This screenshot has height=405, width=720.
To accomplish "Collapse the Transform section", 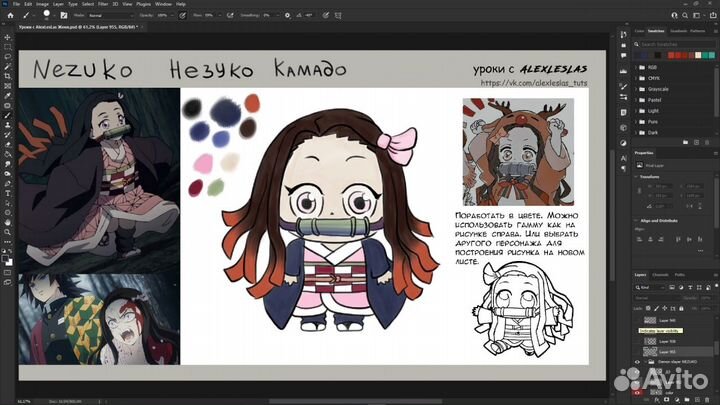I will [x=636, y=177].
